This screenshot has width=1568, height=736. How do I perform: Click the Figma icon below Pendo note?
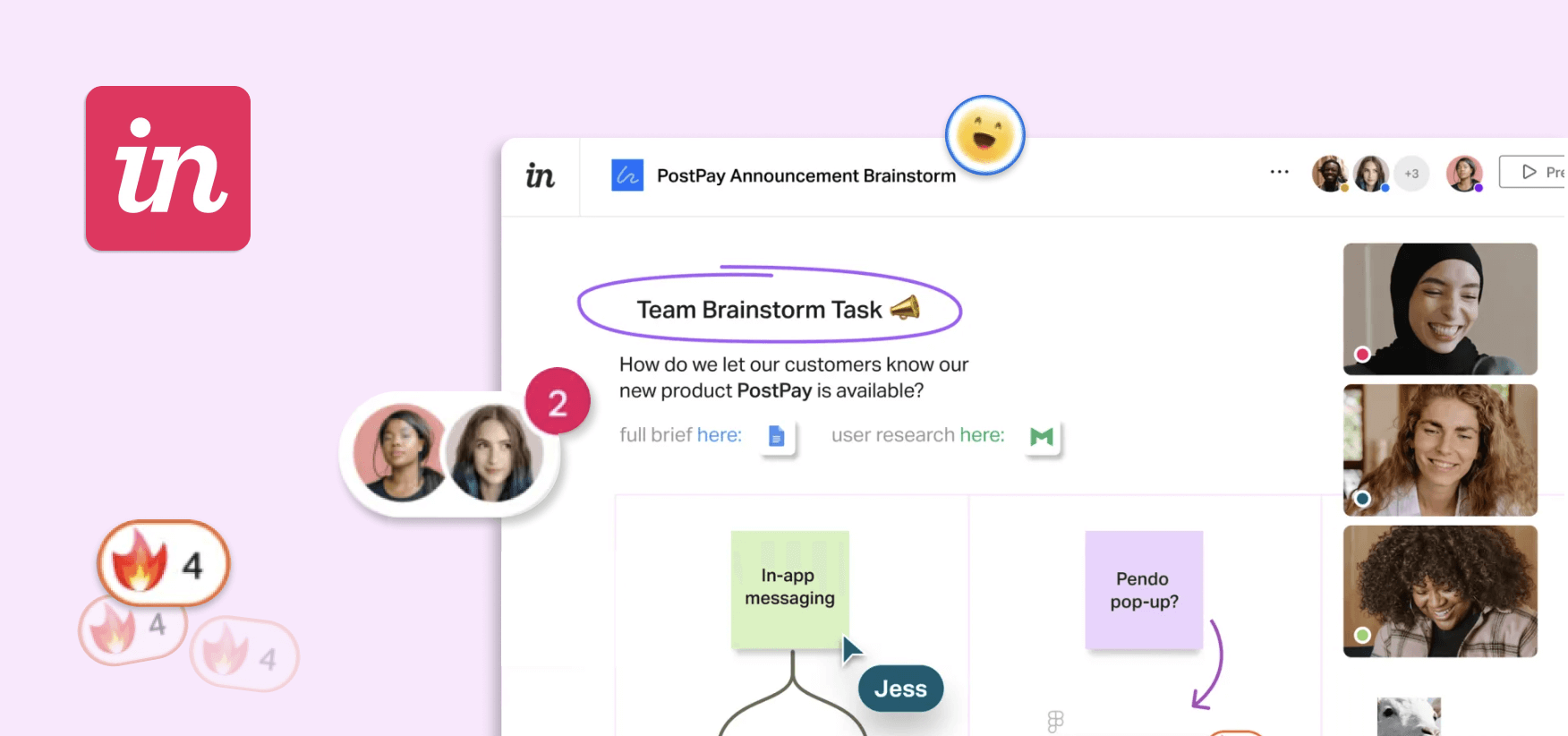point(1056,721)
